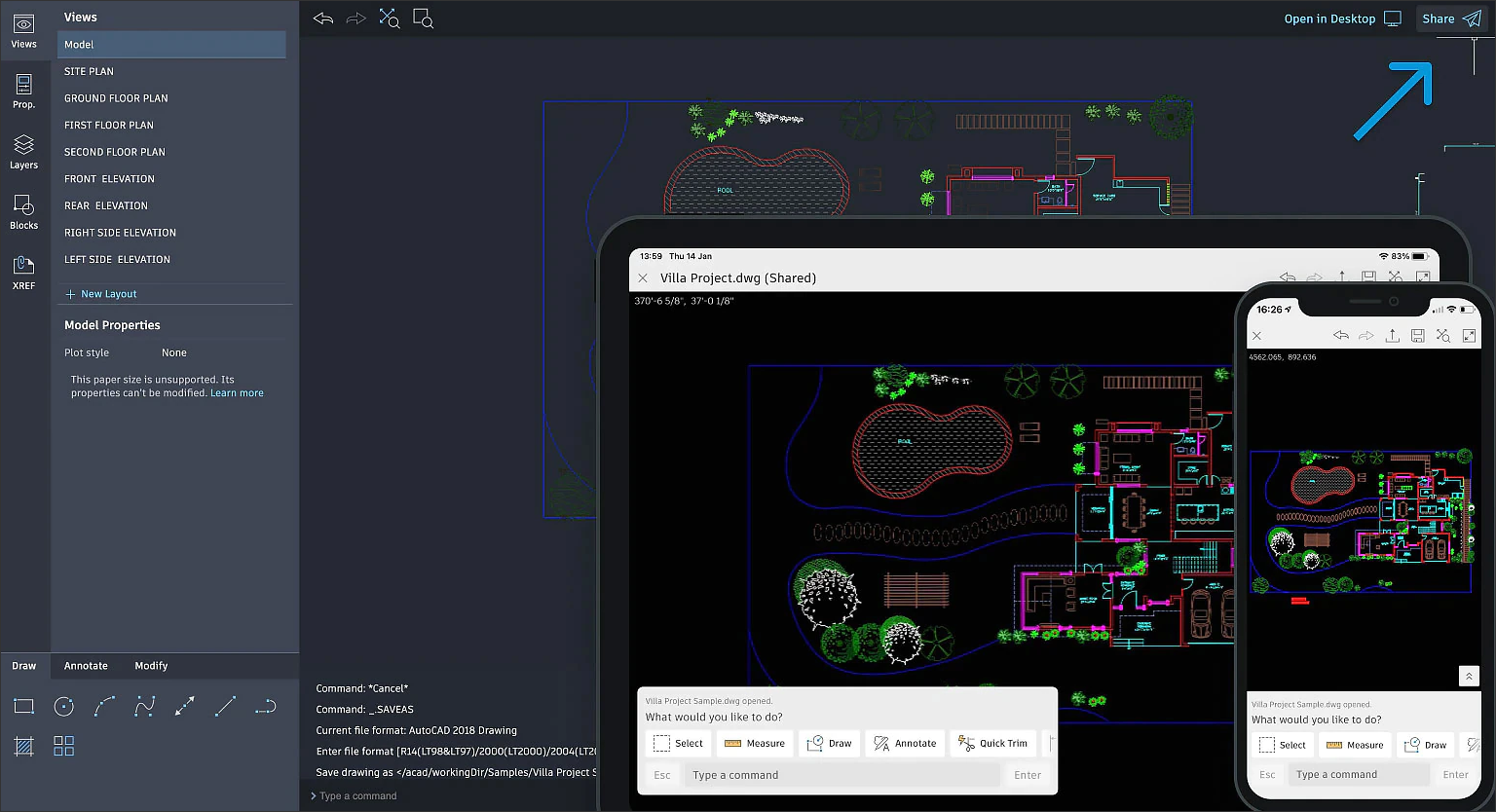Pick the Hatch draw tool

coord(24,747)
